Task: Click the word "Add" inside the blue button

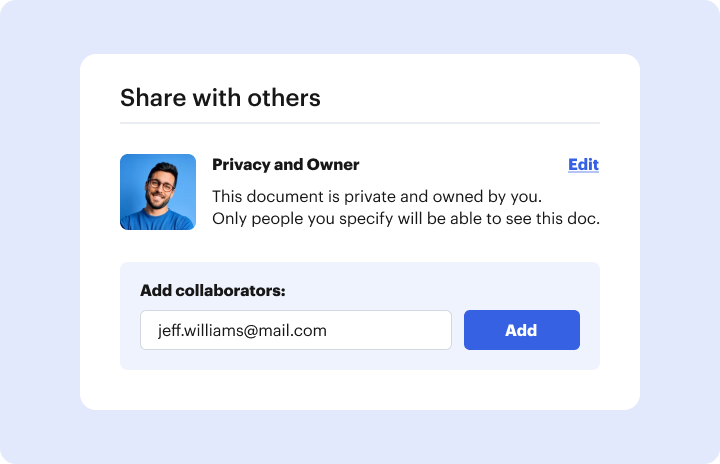Action: point(521,330)
